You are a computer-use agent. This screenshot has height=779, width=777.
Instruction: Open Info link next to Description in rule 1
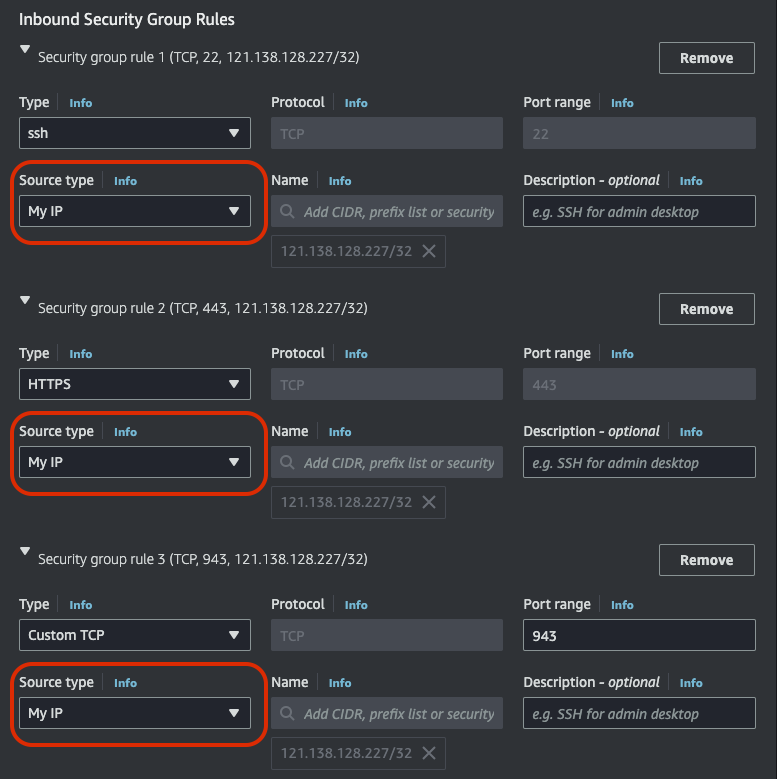coord(691,181)
